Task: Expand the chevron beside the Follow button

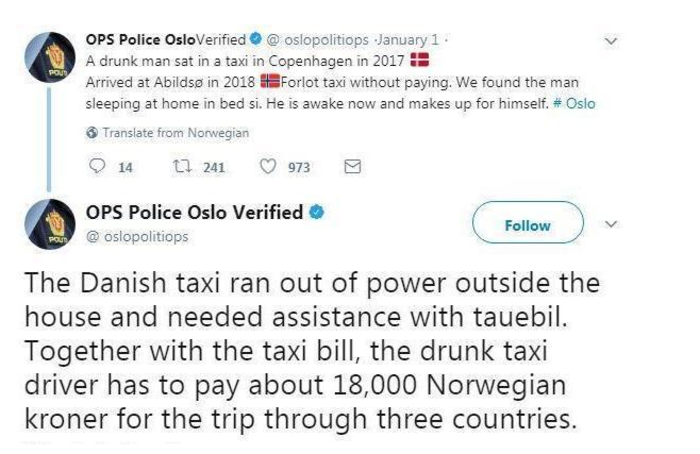Action: pyautogui.click(x=613, y=225)
